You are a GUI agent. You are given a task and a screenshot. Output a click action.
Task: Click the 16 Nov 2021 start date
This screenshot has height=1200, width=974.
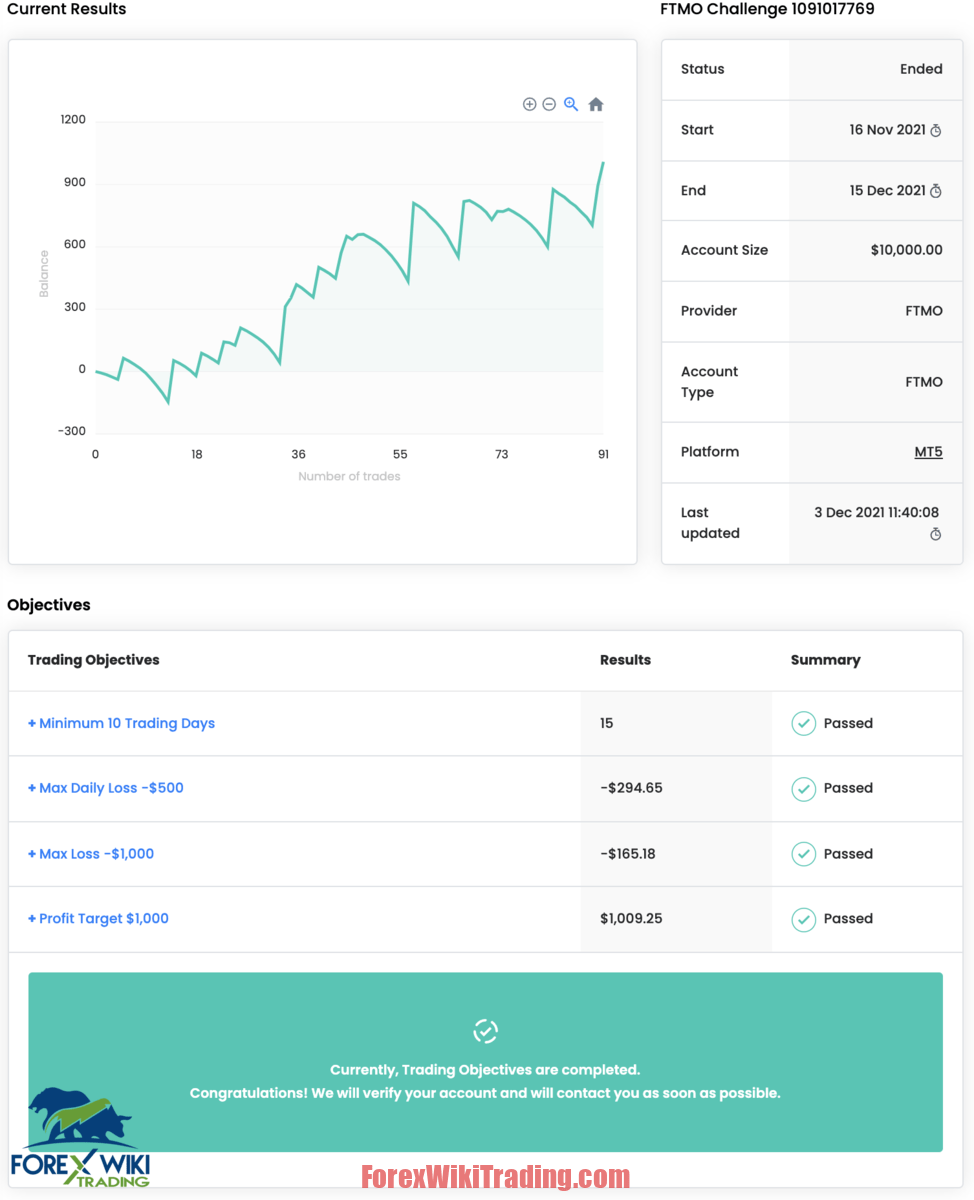887,130
